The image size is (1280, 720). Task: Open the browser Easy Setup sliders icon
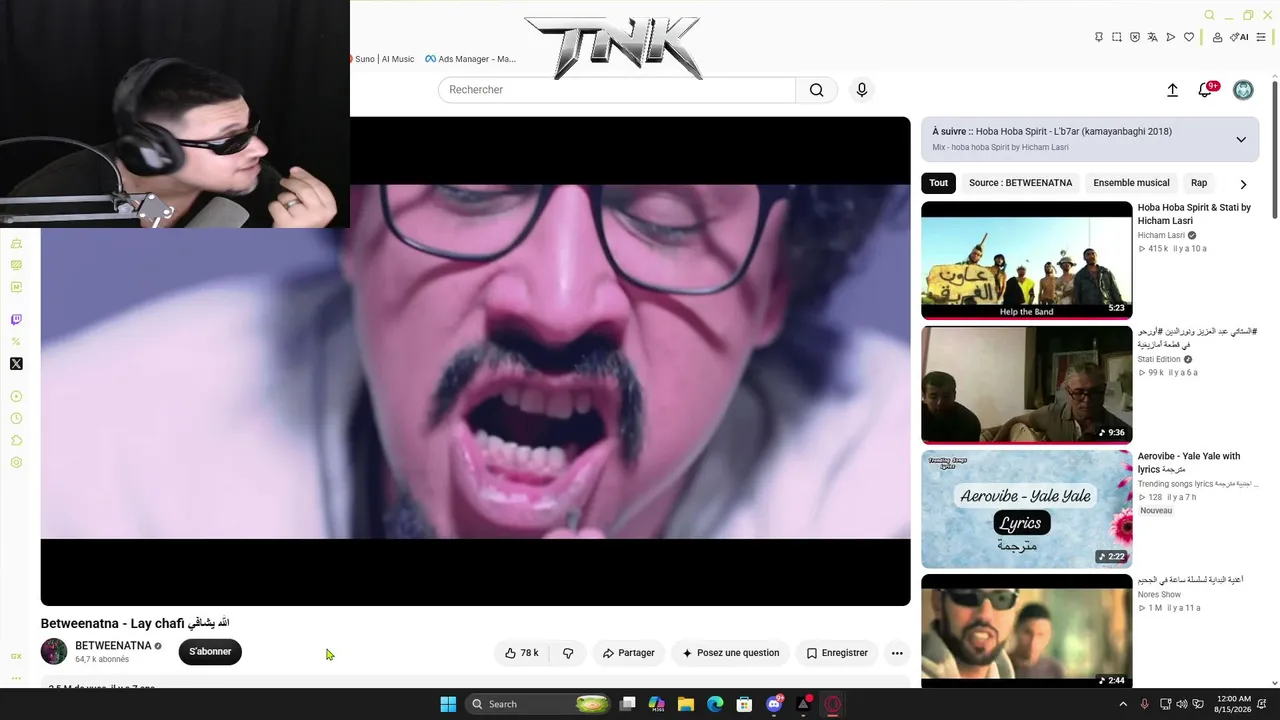pyautogui.click(x=1261, y=37)
